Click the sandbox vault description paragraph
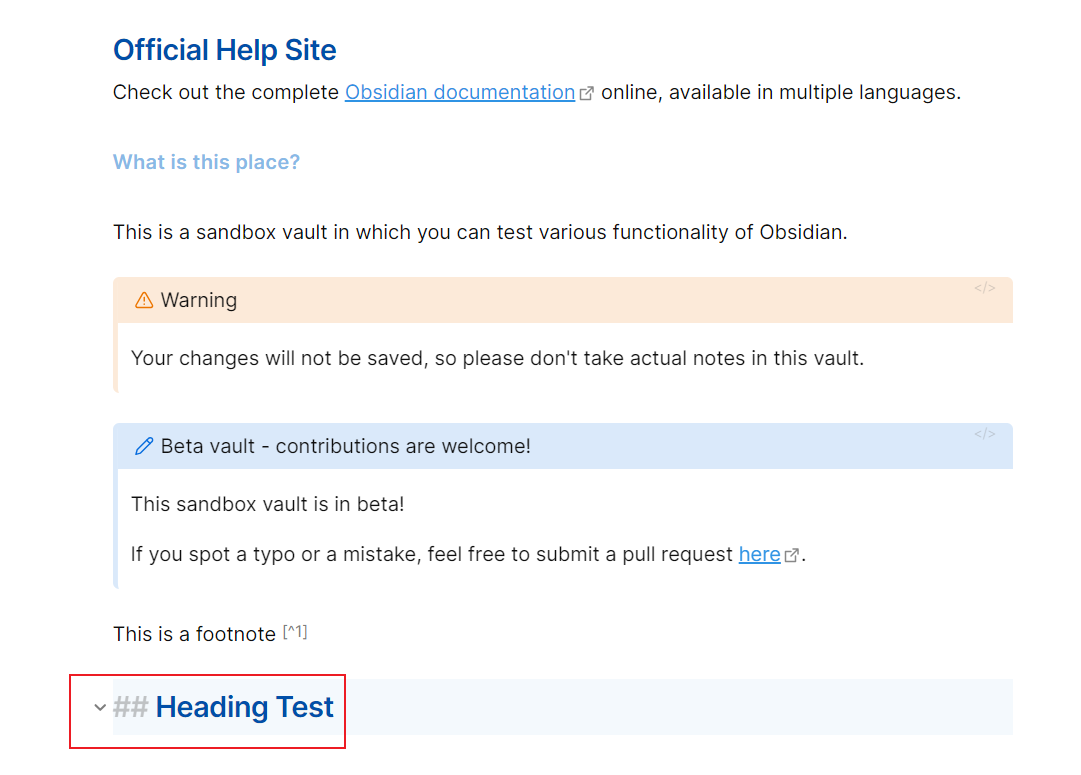The width and height of the screenshot is (1081, 775). (x=480, y=232)
